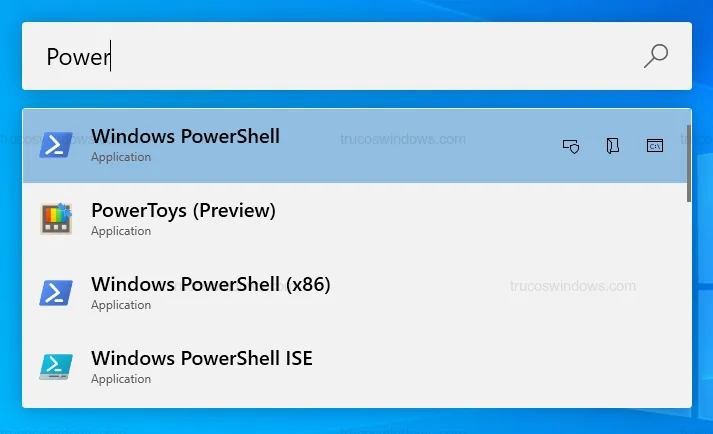Click empty space in the PowerToys (Preview) row
Image resolution: width=713 pixels, height=434 pixels.
coord(480,220)
